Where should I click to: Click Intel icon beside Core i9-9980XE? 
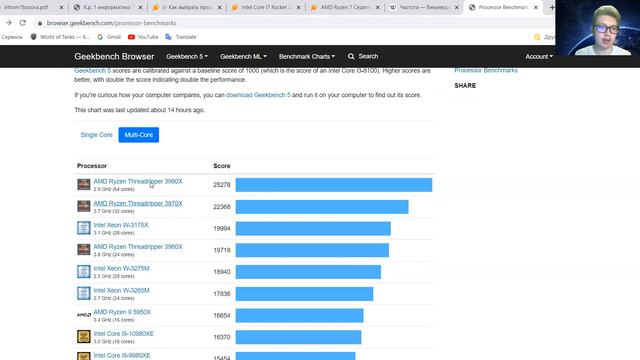84,356
